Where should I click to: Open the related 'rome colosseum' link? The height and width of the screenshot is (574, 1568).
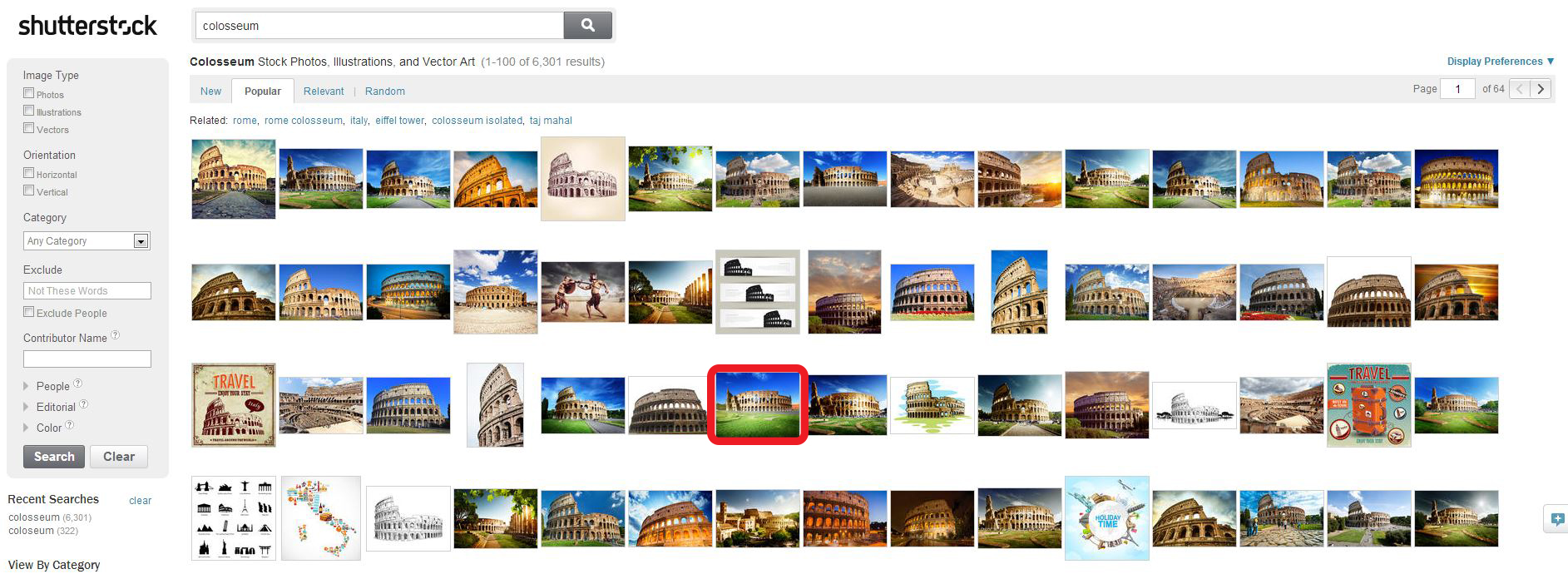click(x=303, y=120)
